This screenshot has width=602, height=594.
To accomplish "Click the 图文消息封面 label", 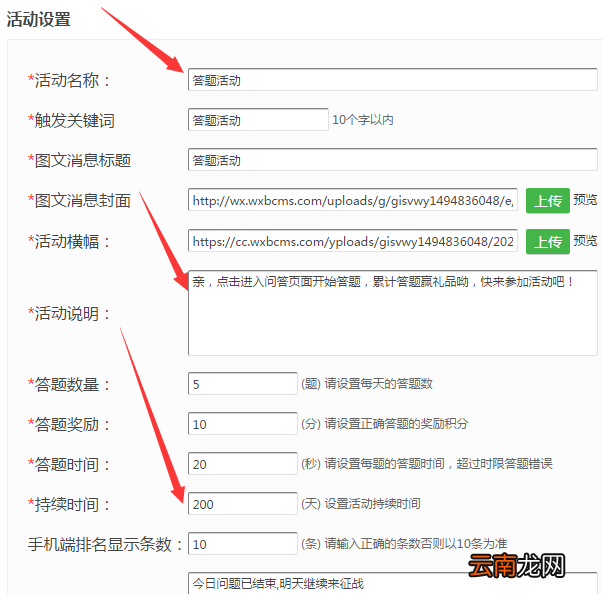I will 79,200.
